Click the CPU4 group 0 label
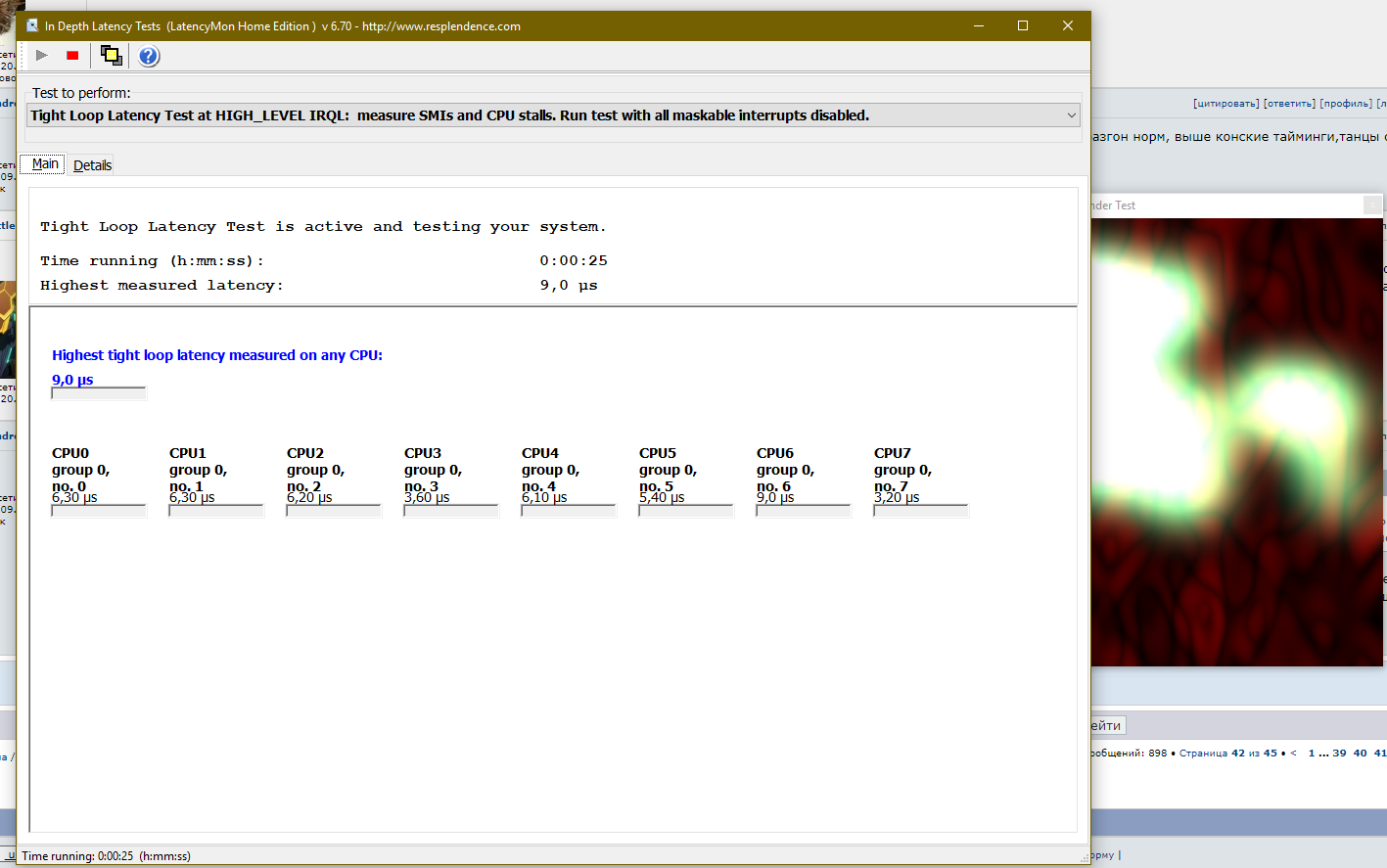 (x=550, y=470)
